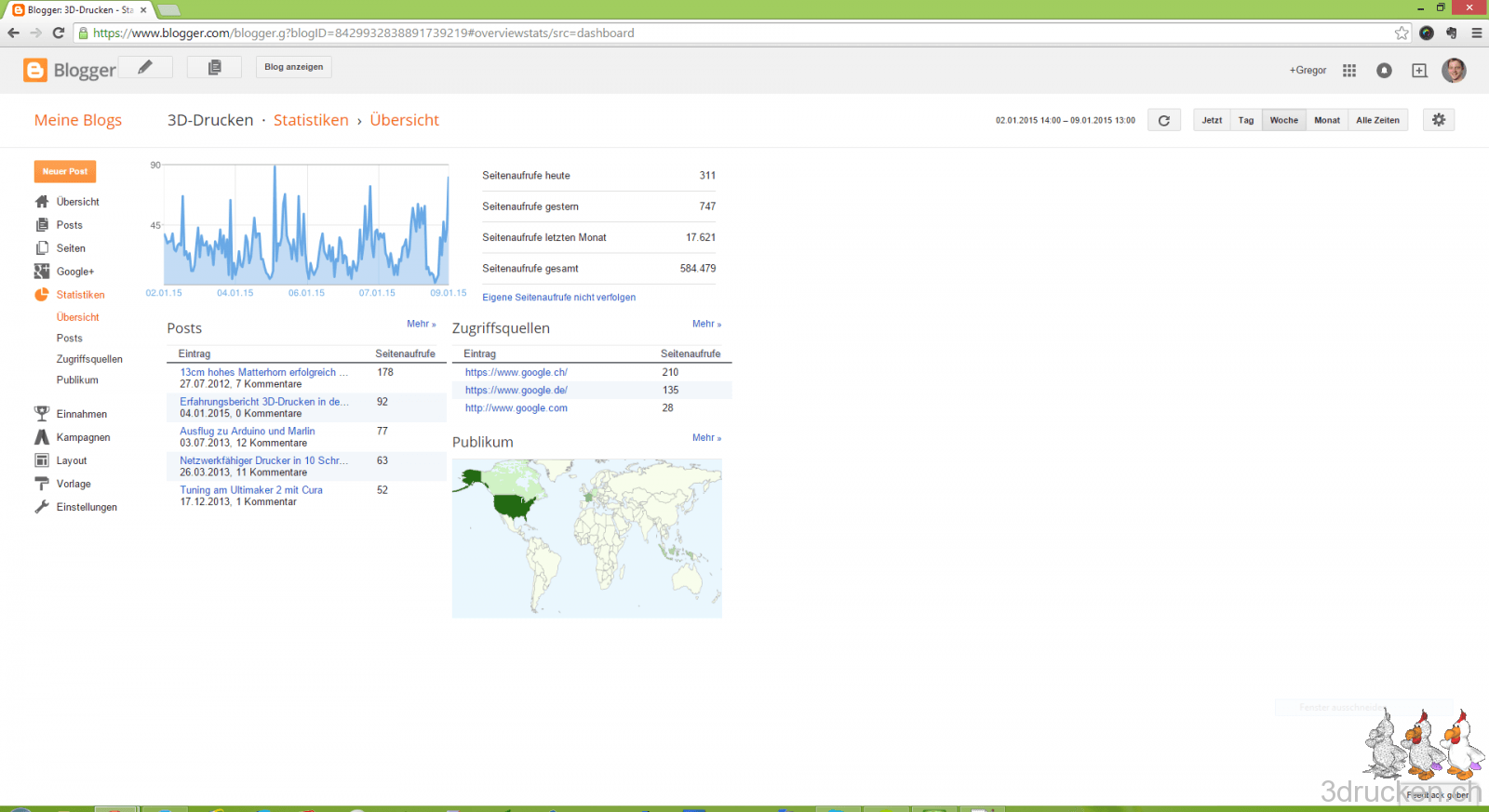Click Seitenaufrufe gestern value 747

point(707,206)
